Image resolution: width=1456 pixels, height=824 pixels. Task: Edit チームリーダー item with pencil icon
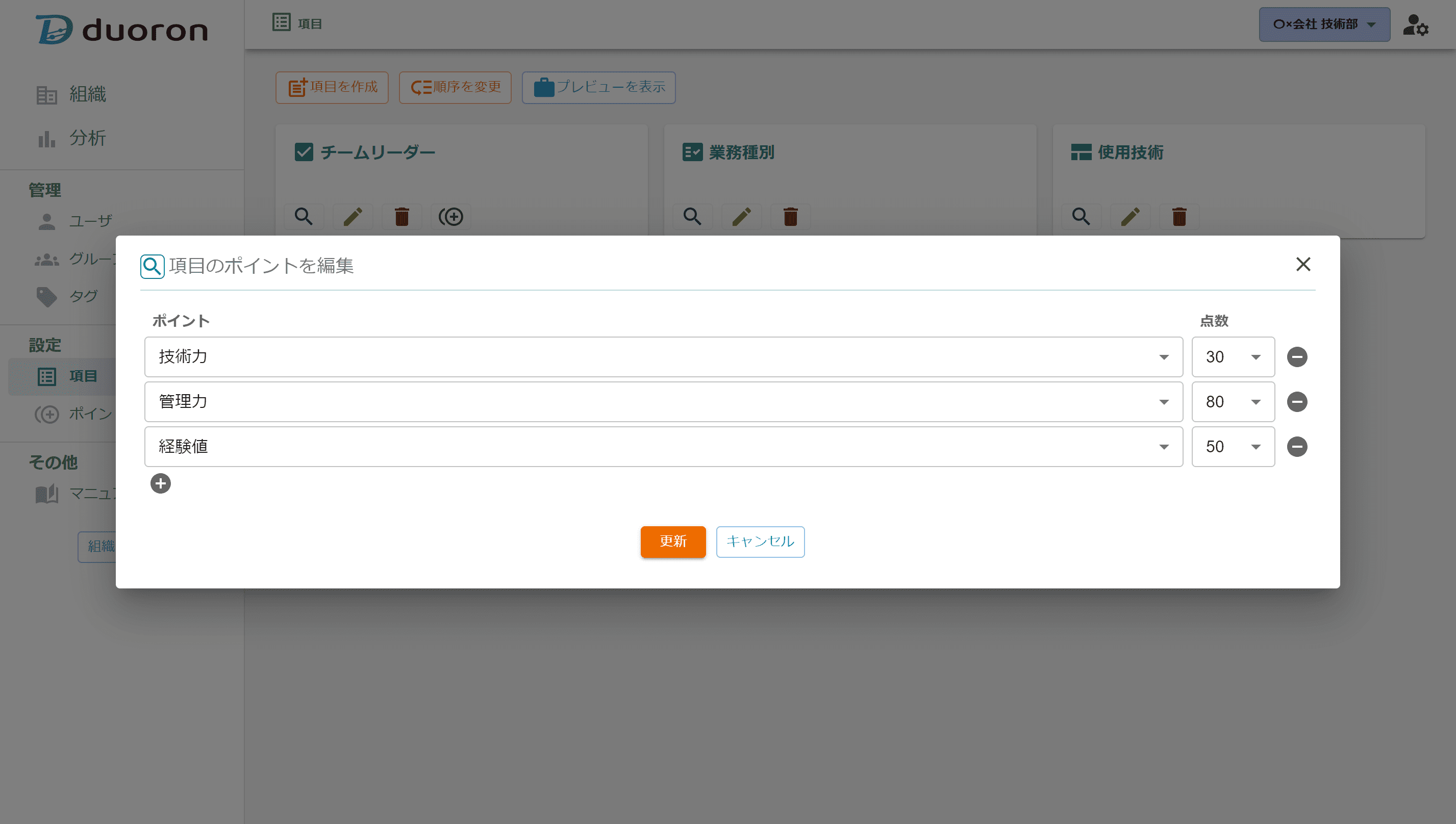(x=353, y=216)
